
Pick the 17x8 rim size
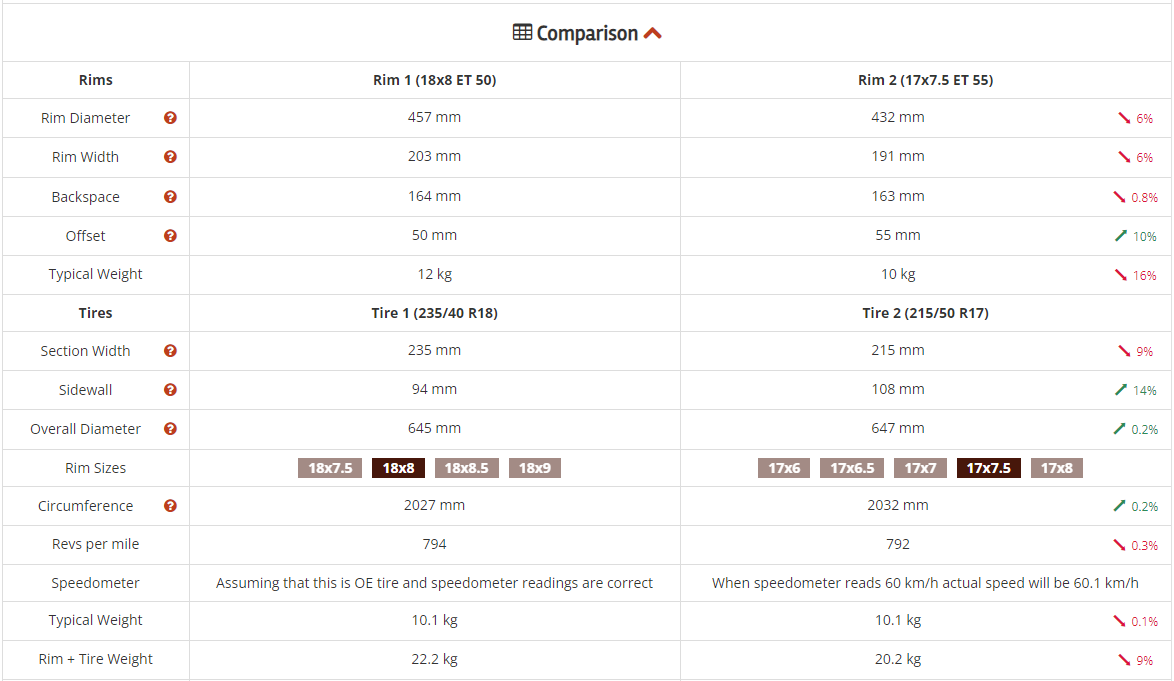(x=1057, y=468)
